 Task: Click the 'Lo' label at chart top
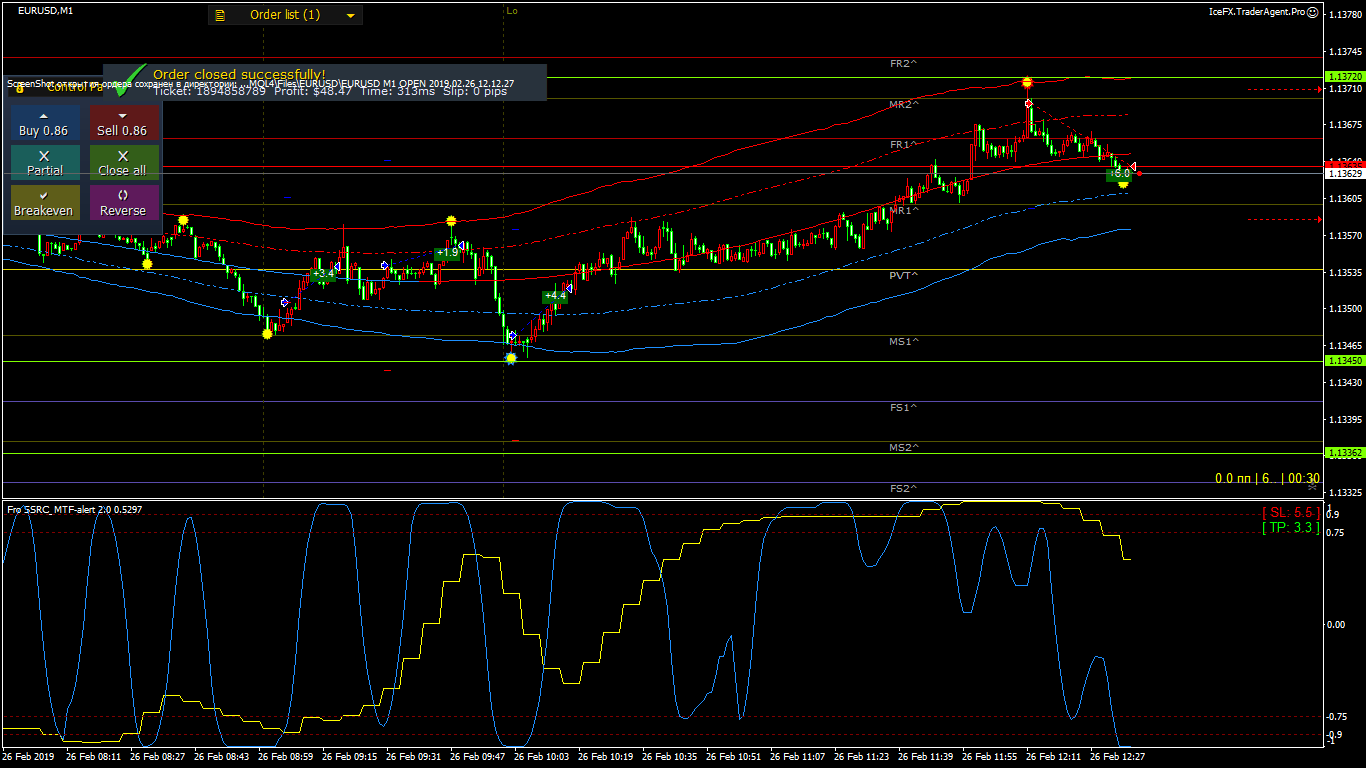point(512,11)
